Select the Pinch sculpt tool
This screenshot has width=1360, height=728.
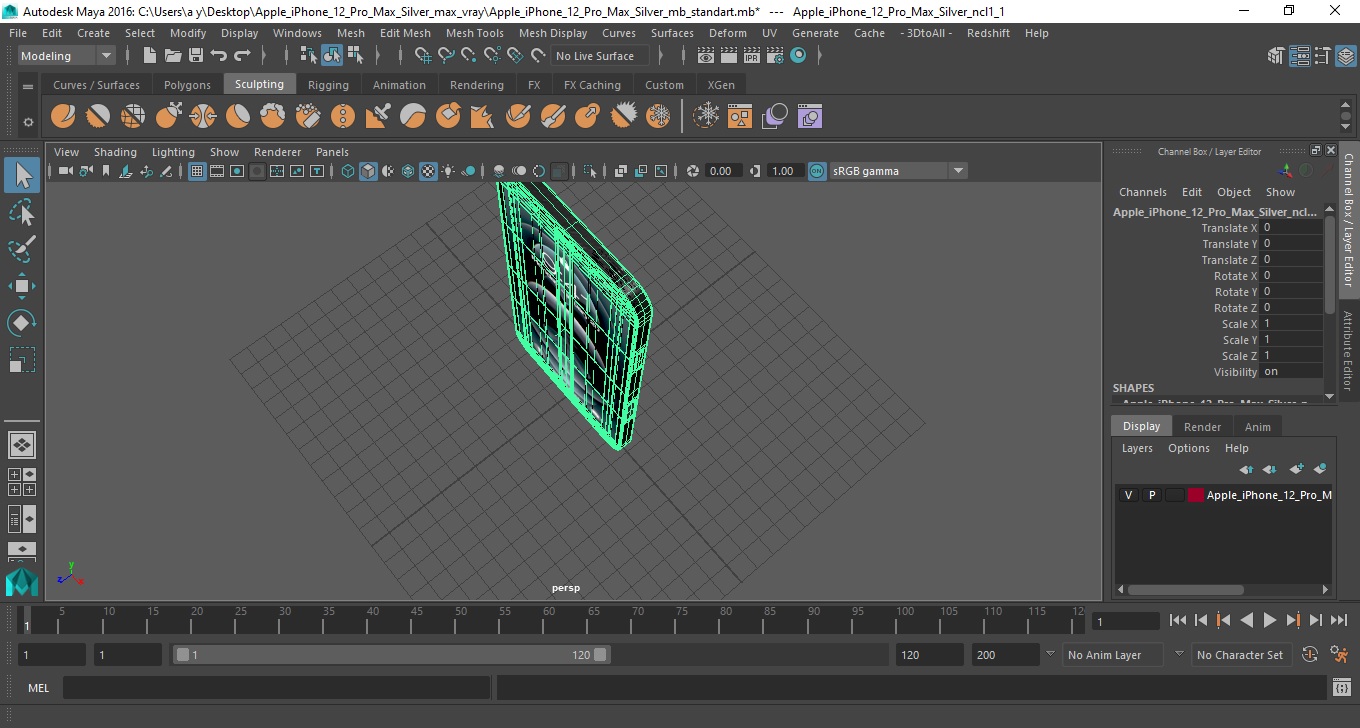pos(203,116)
